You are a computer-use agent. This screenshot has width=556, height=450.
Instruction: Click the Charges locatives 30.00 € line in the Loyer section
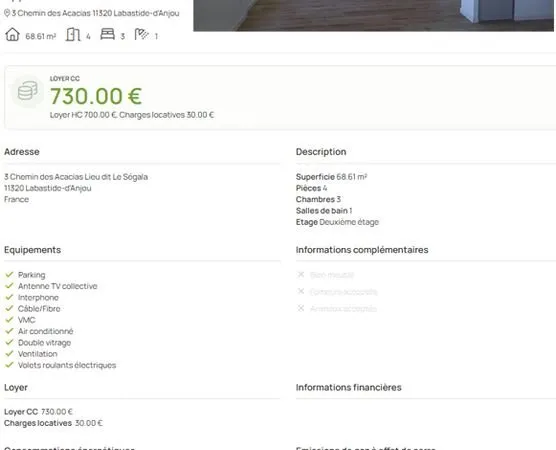(53, 423)
